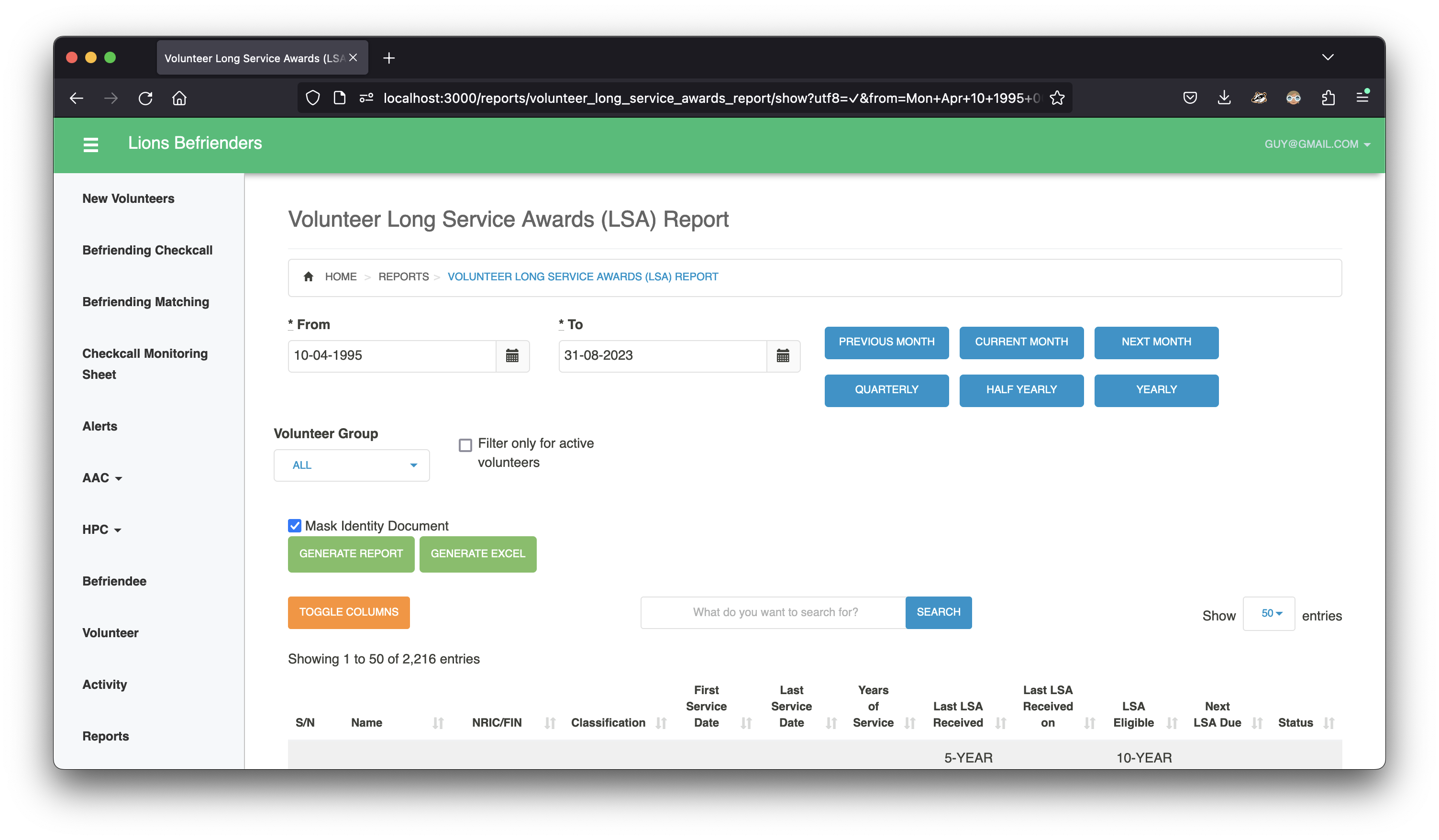Open New Volunteers in the sidebar
The height and width of the screenshot is (840, 1439).
pos(129,198)
